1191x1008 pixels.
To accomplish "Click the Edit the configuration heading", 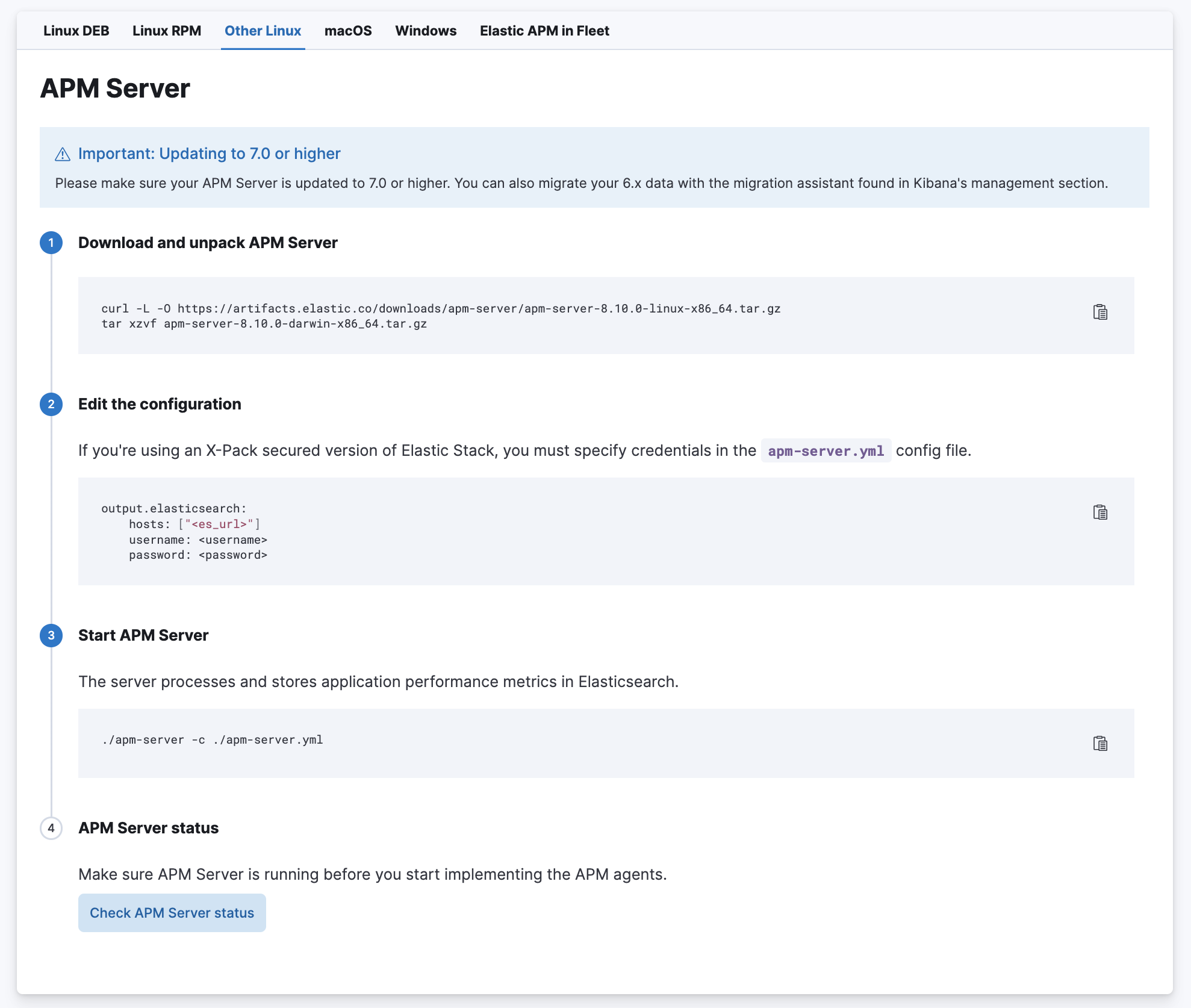I will click(160, 404).
